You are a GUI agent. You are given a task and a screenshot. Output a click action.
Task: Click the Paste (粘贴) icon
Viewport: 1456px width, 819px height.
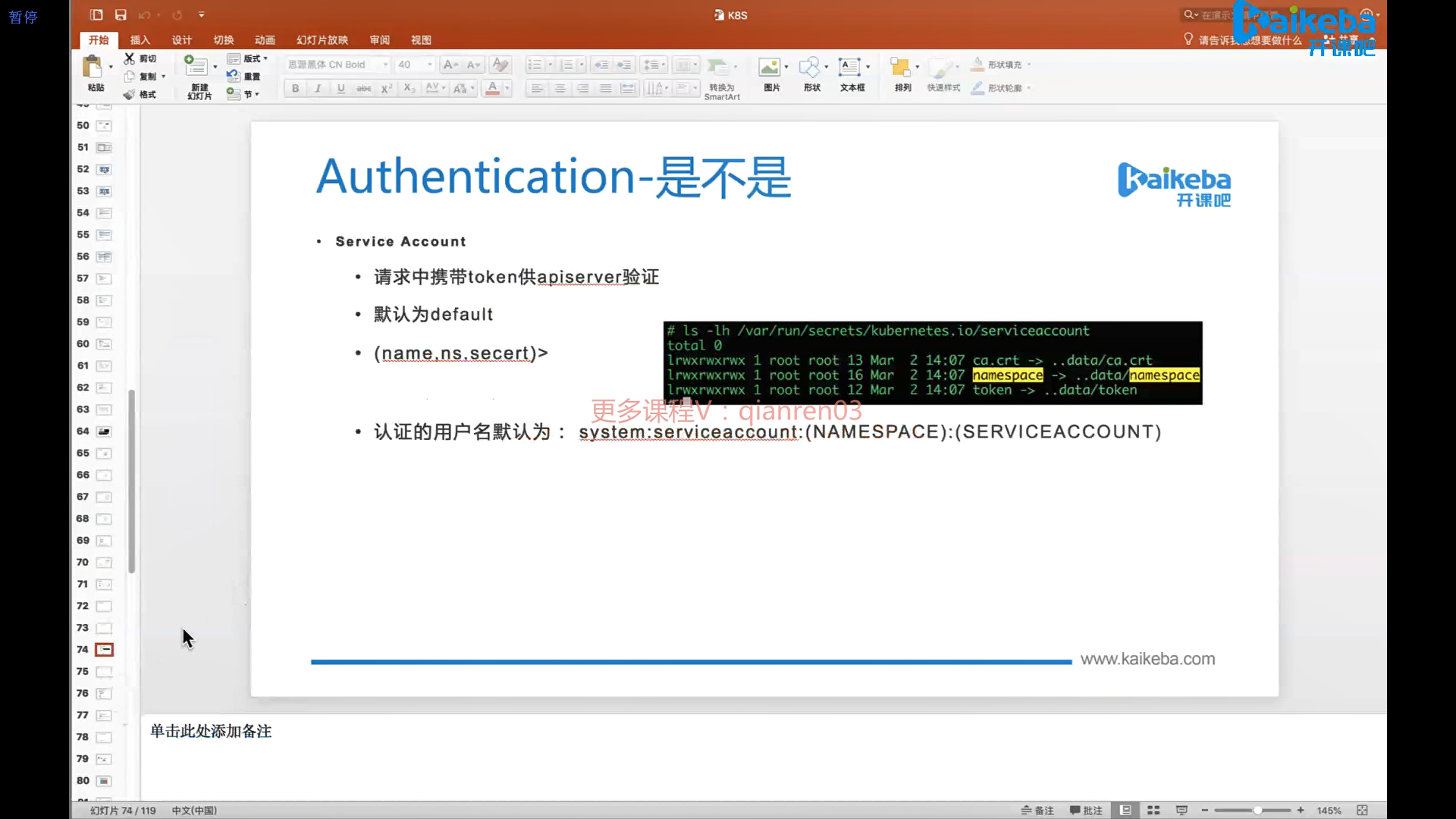(93, 67)
